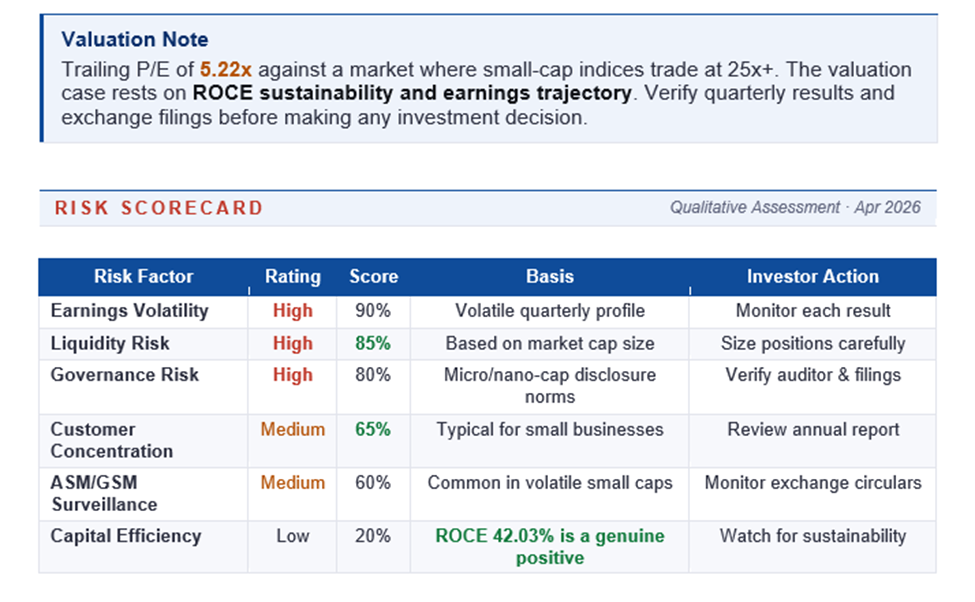Click the Investor Action column header
975x602 pixels.
coord(812,277)
